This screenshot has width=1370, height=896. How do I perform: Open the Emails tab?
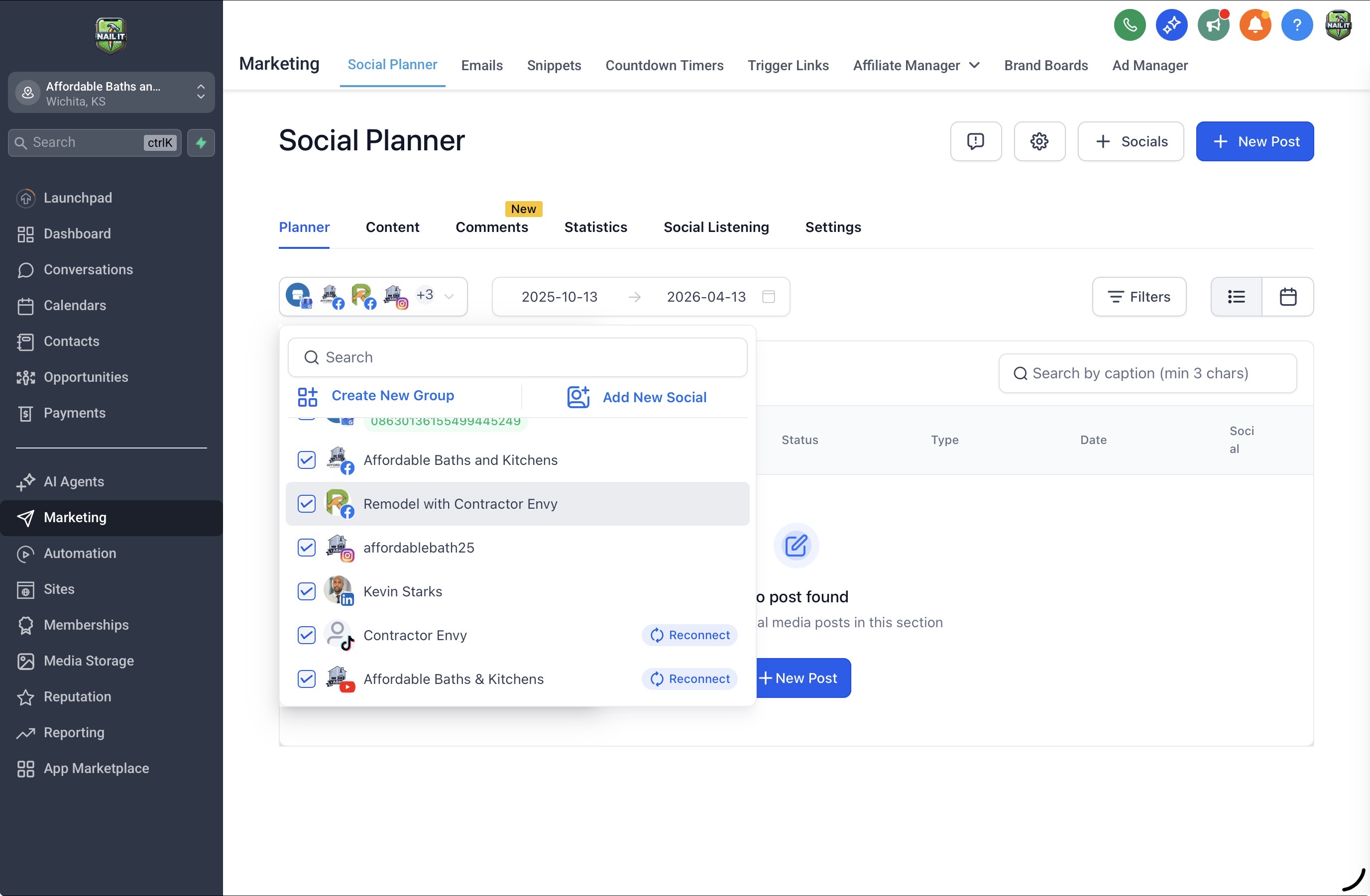tap(482, 65)
